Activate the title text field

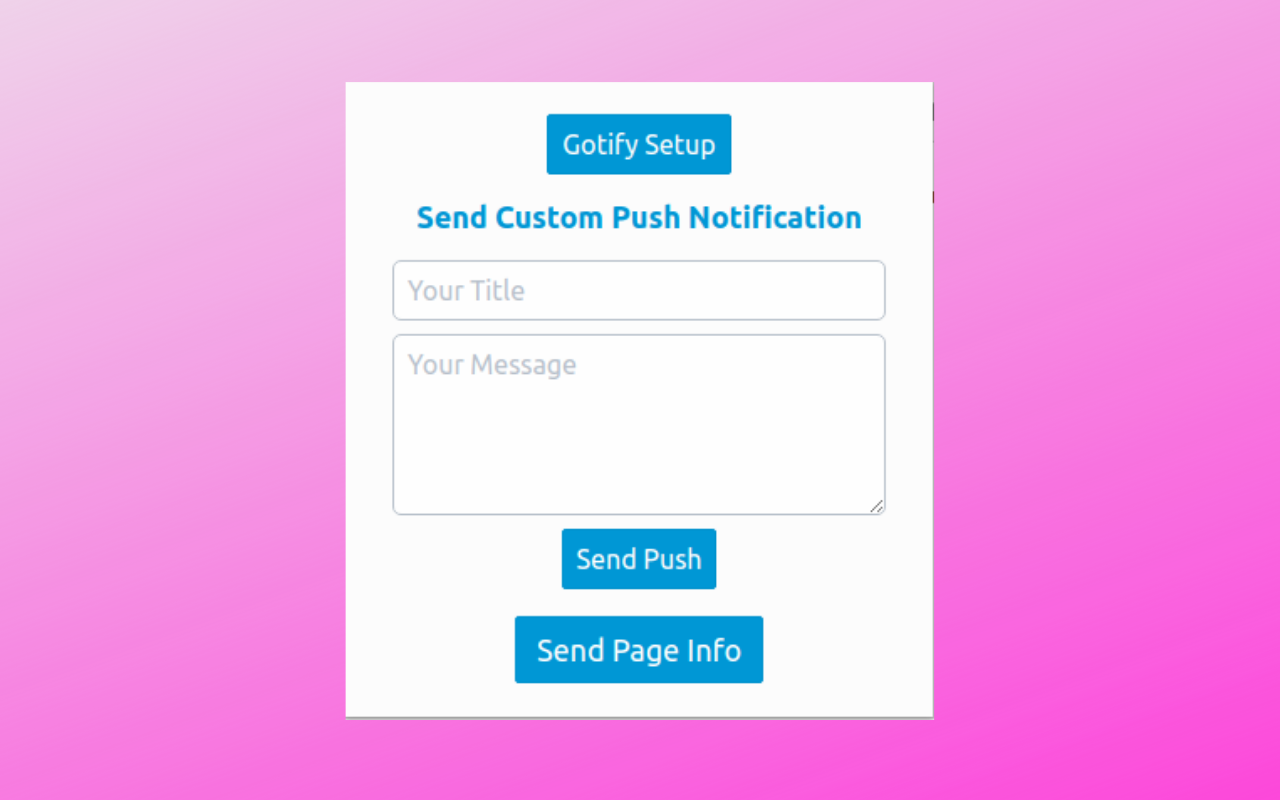pyautogui.click(x=638, y=291)
